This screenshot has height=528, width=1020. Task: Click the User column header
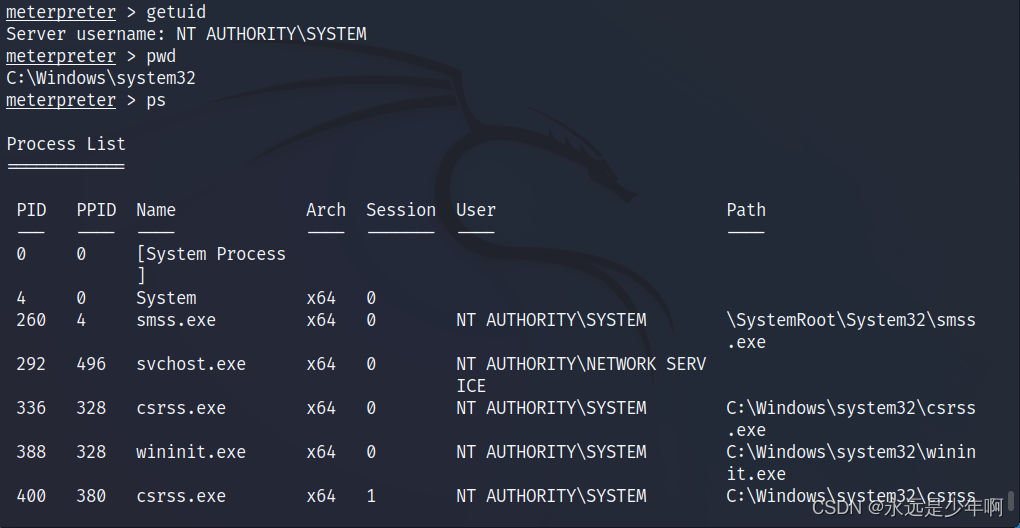(x=476, y=210)
